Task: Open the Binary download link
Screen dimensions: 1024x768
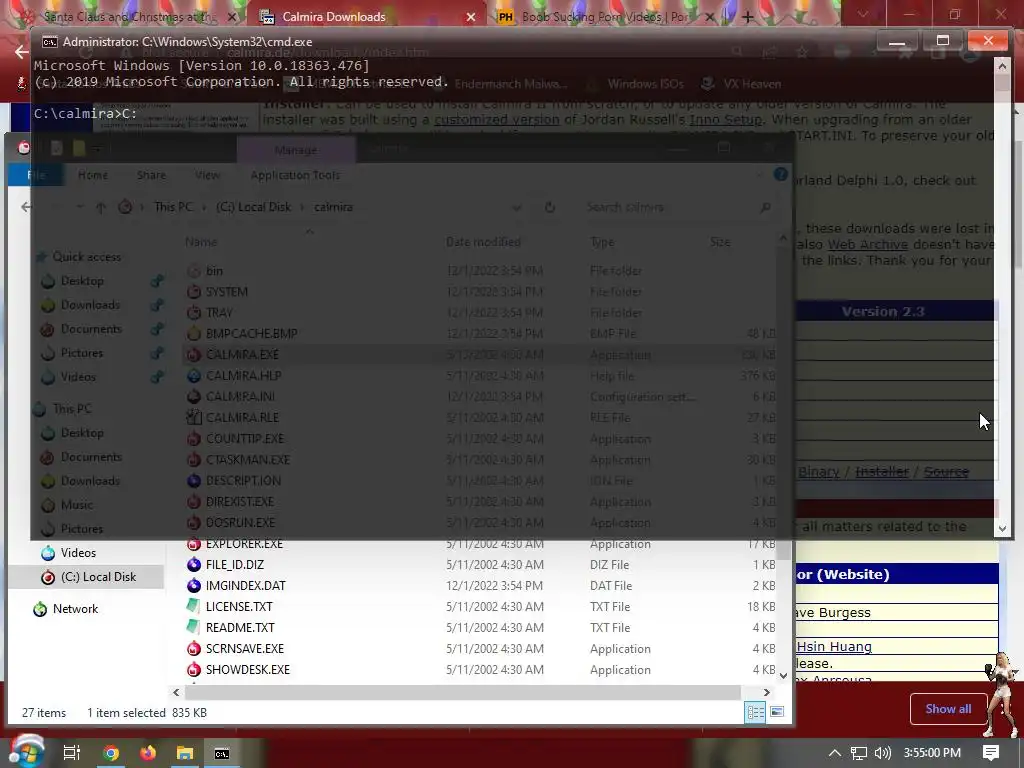Action: point(818,472)
